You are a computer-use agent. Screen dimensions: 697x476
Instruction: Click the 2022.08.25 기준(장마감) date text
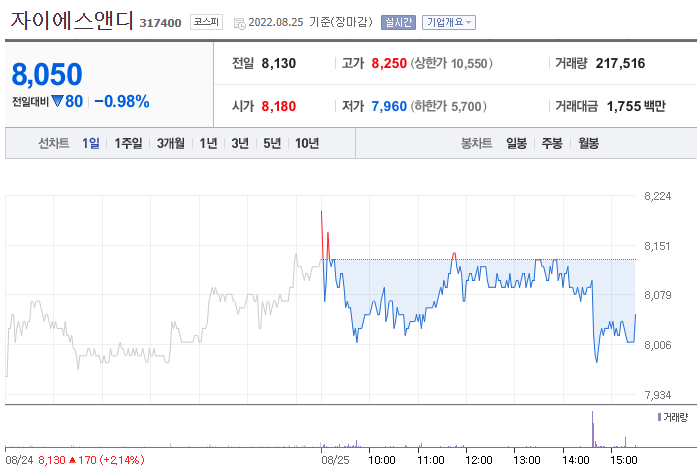310,22
